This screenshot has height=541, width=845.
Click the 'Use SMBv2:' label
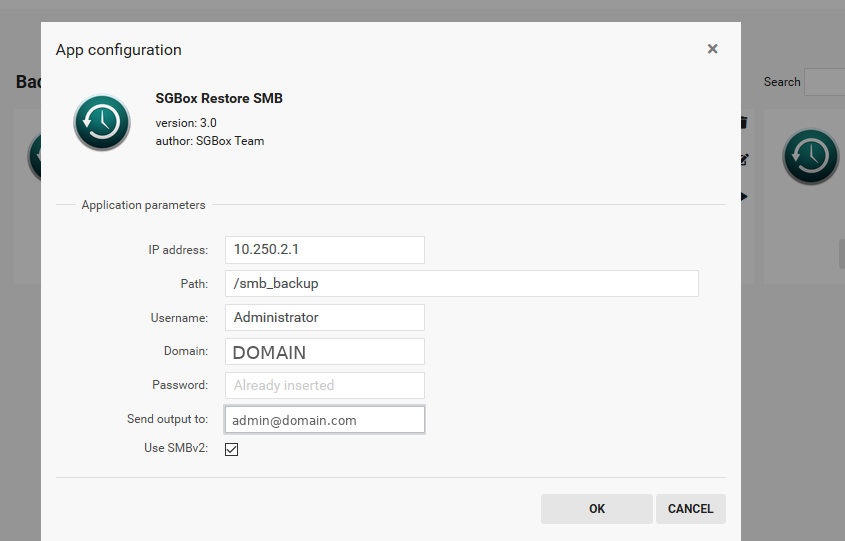(176, 448)
